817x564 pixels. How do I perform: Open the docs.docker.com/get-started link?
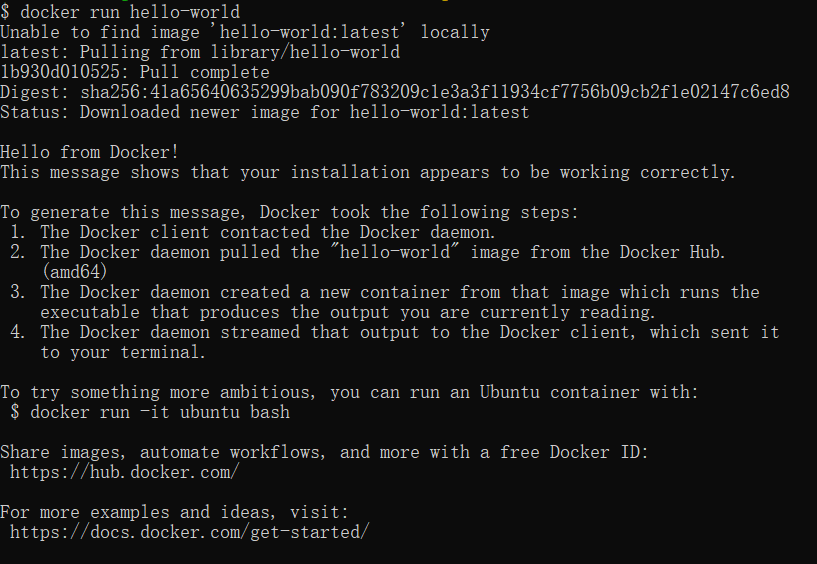(190, 532)
